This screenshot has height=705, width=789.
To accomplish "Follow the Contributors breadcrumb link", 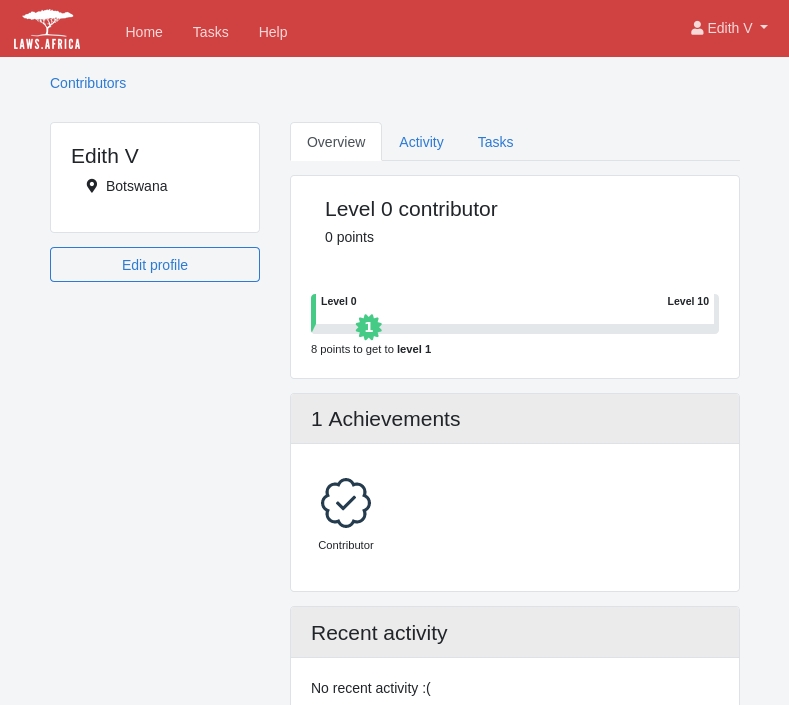I will [88, 83].
